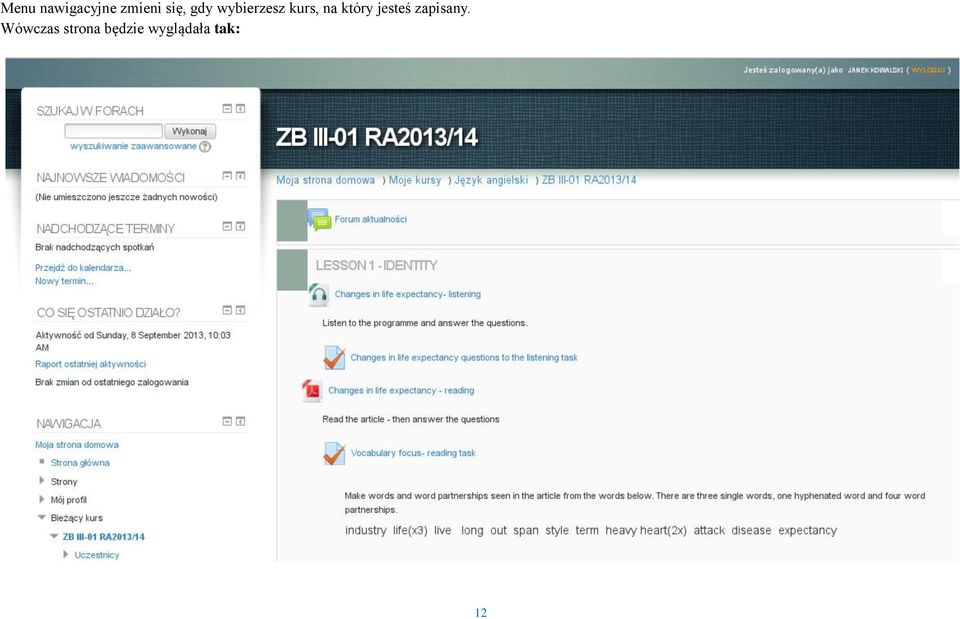Click 'Listen to the programme' instruction text
960x619 pixels.
pyautogui.click(x=425, y=323)
